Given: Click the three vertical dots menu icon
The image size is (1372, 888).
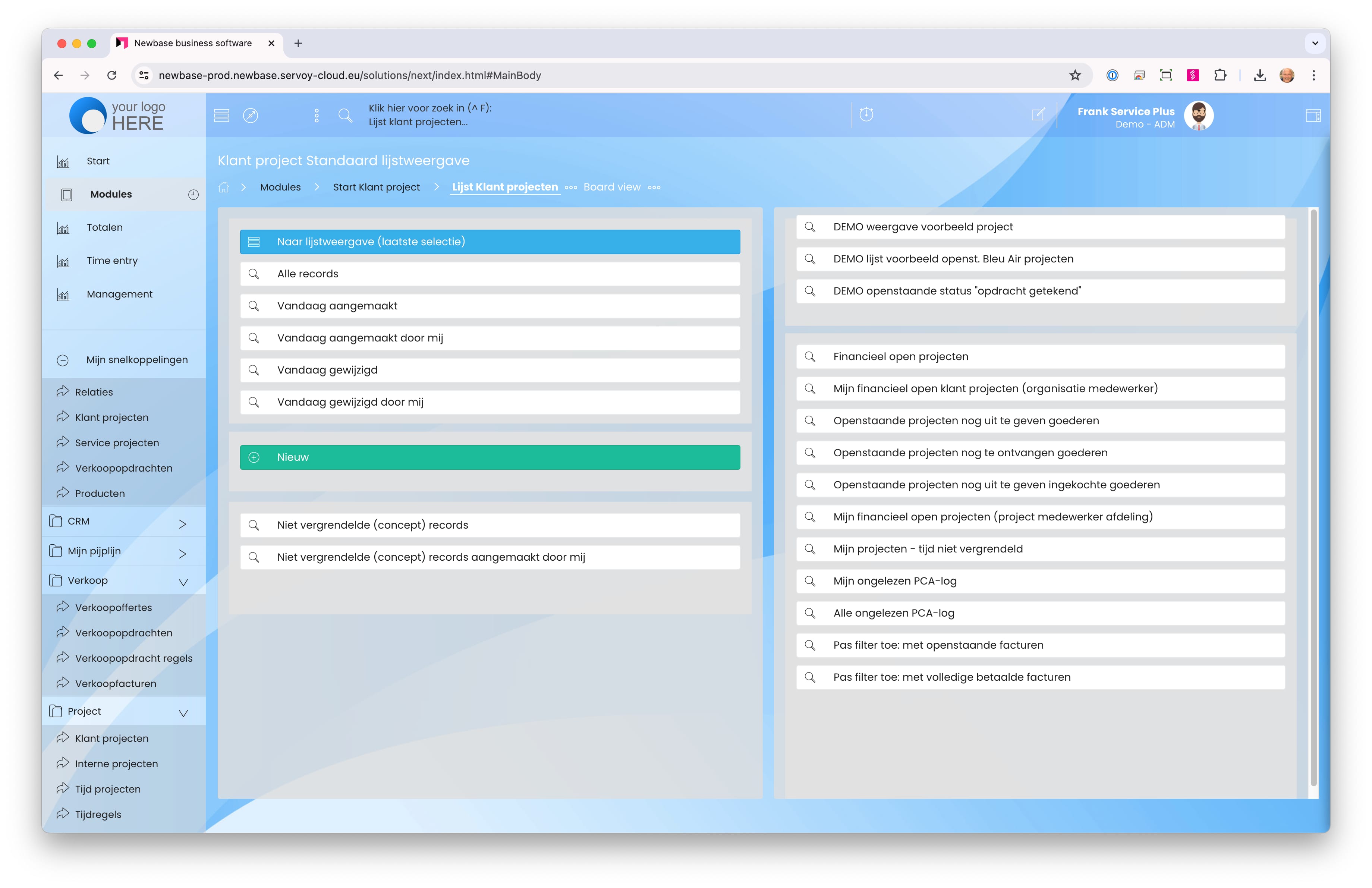Looking at the screenshot, I should coord(317,116).
